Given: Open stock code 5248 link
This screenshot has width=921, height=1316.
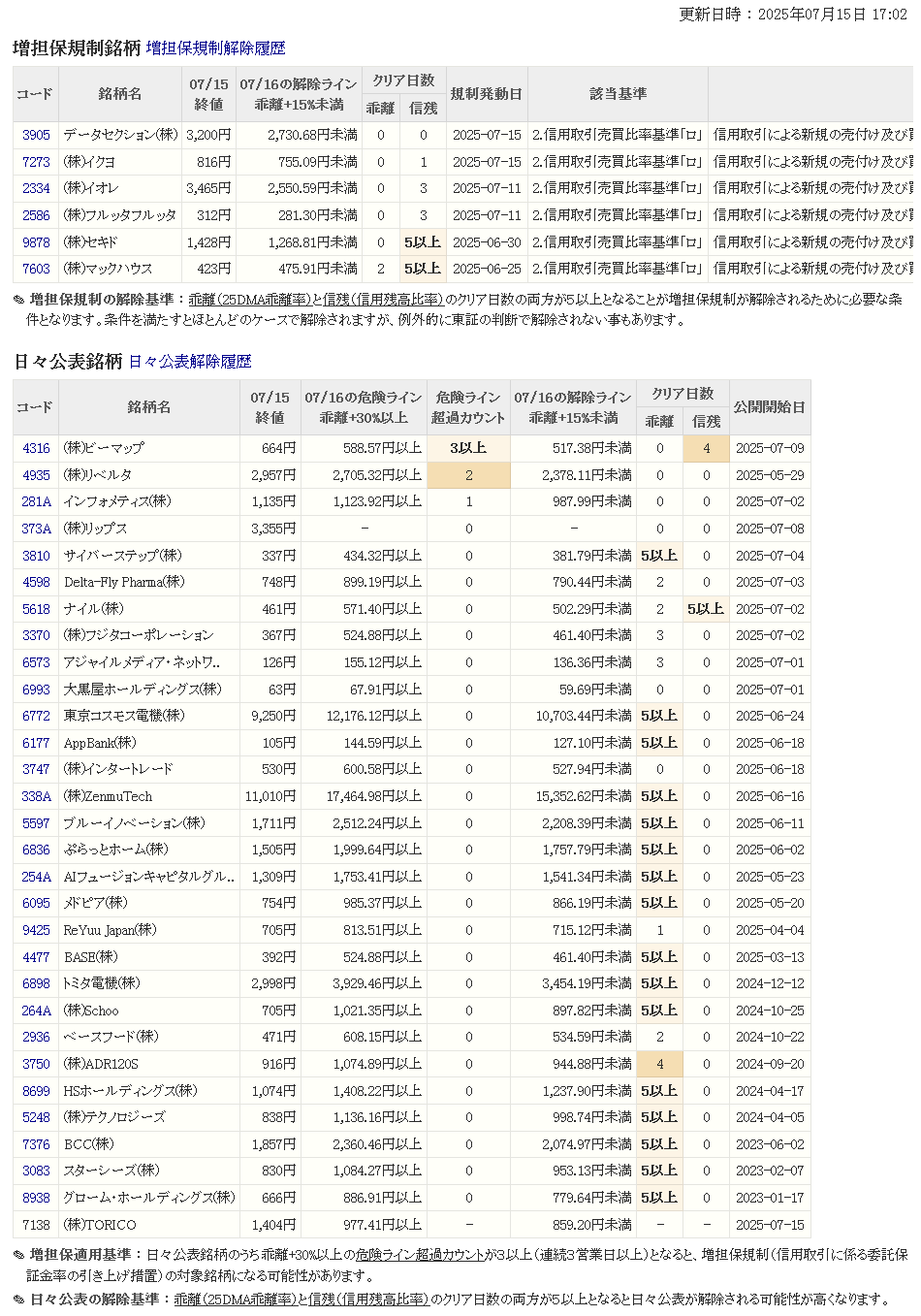Looking at the screenshot, I should [x=36, y=1117].
